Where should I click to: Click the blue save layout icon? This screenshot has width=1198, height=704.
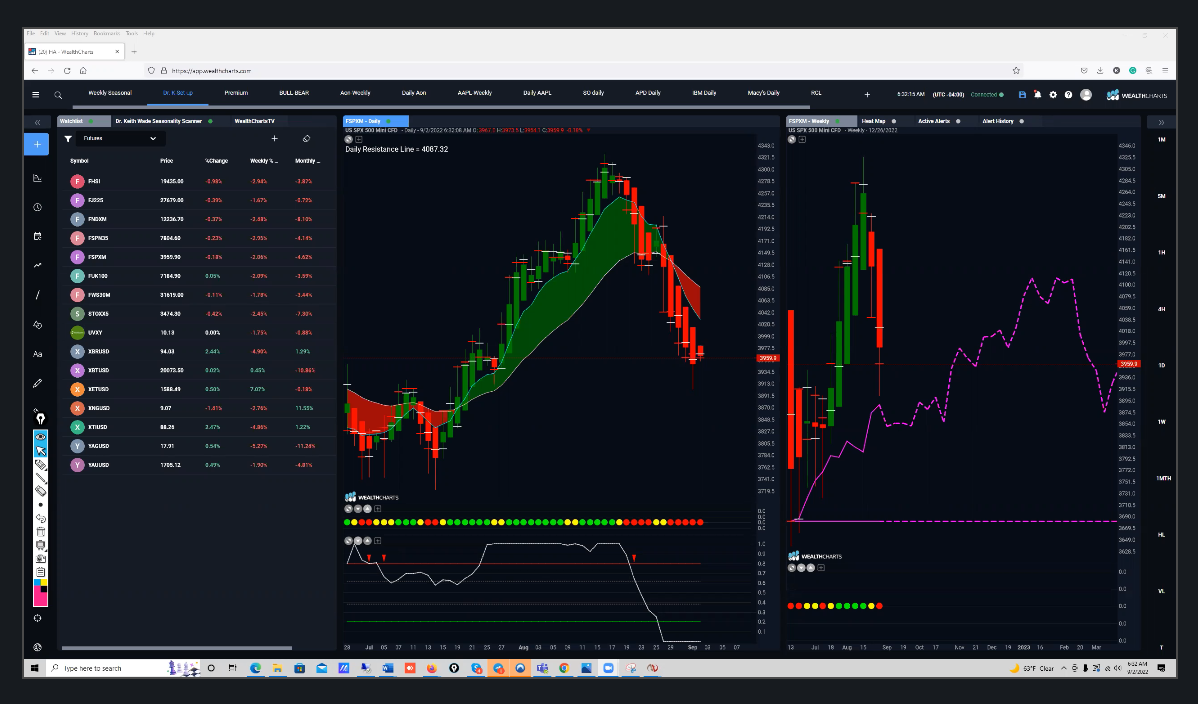coord(1022,95)
